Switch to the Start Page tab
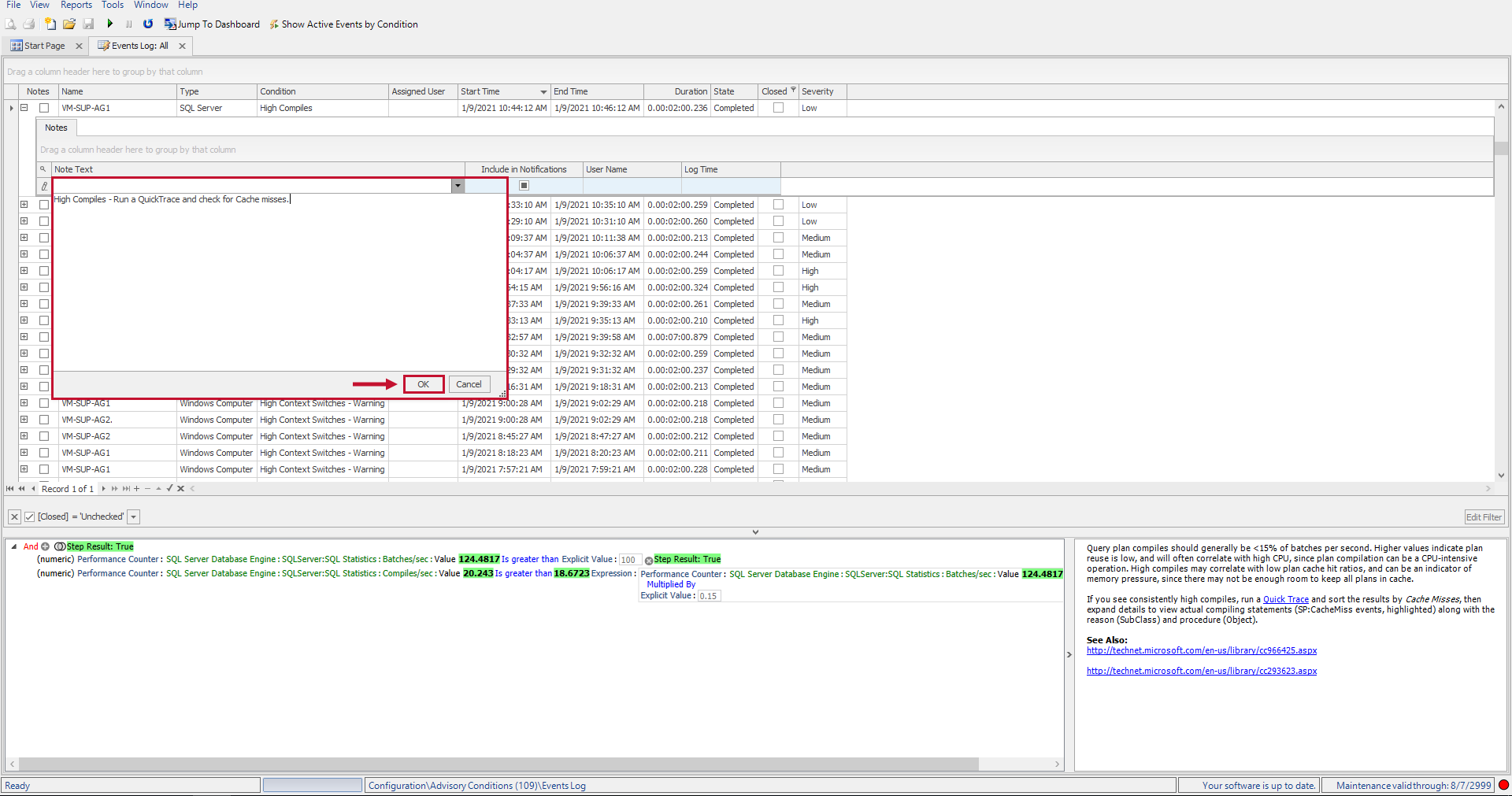The image size is (1512, 796). coord(44,46)
